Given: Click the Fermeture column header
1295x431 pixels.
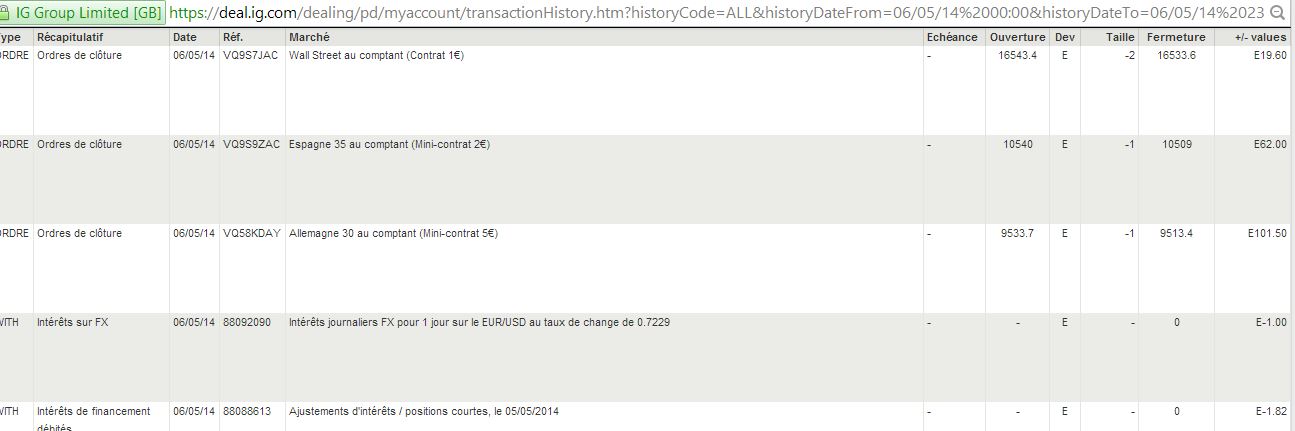Looking at the screenshot, I should (1176, 37).
